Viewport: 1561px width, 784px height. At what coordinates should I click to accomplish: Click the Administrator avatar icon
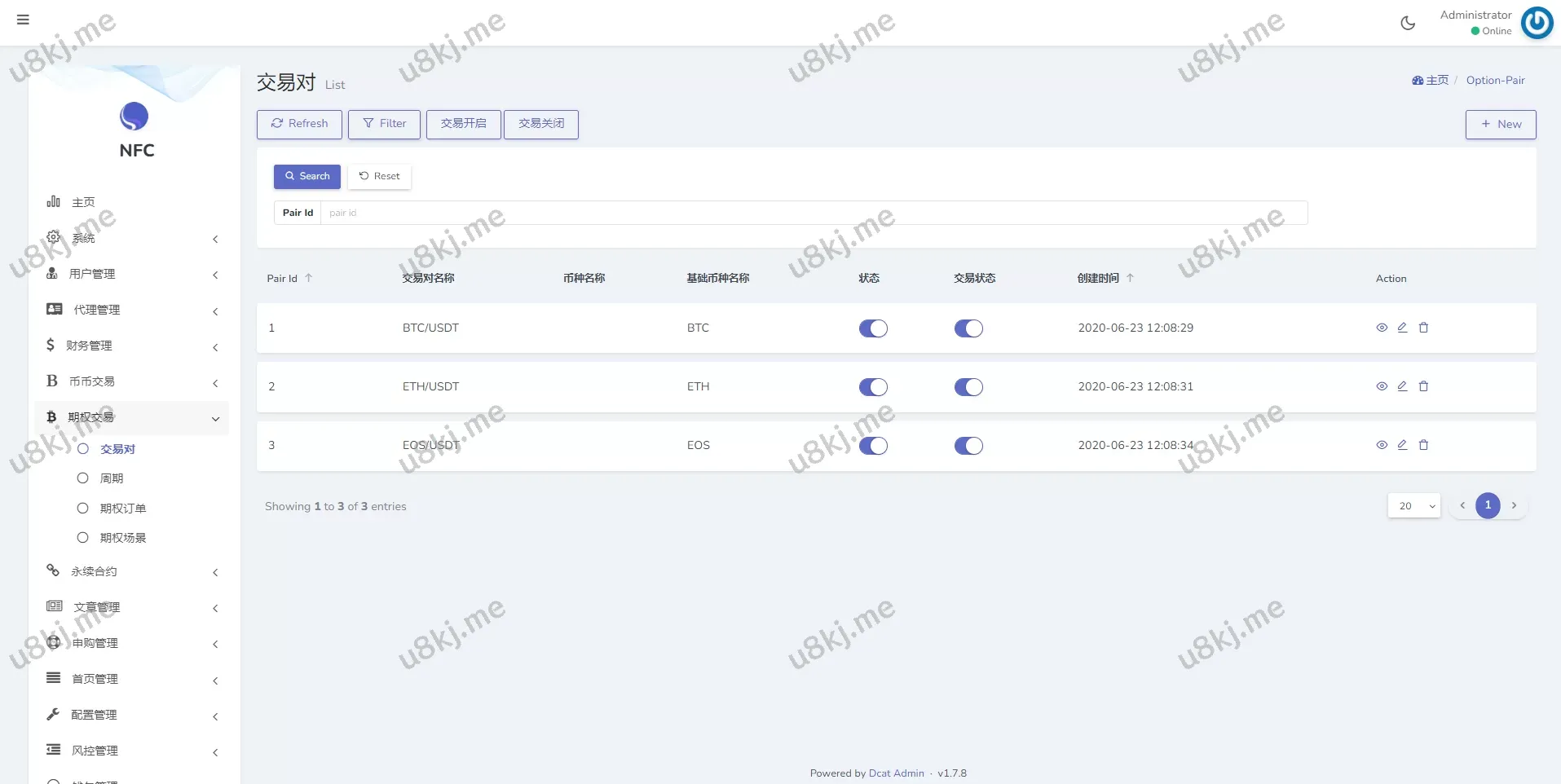point(1537,23)
